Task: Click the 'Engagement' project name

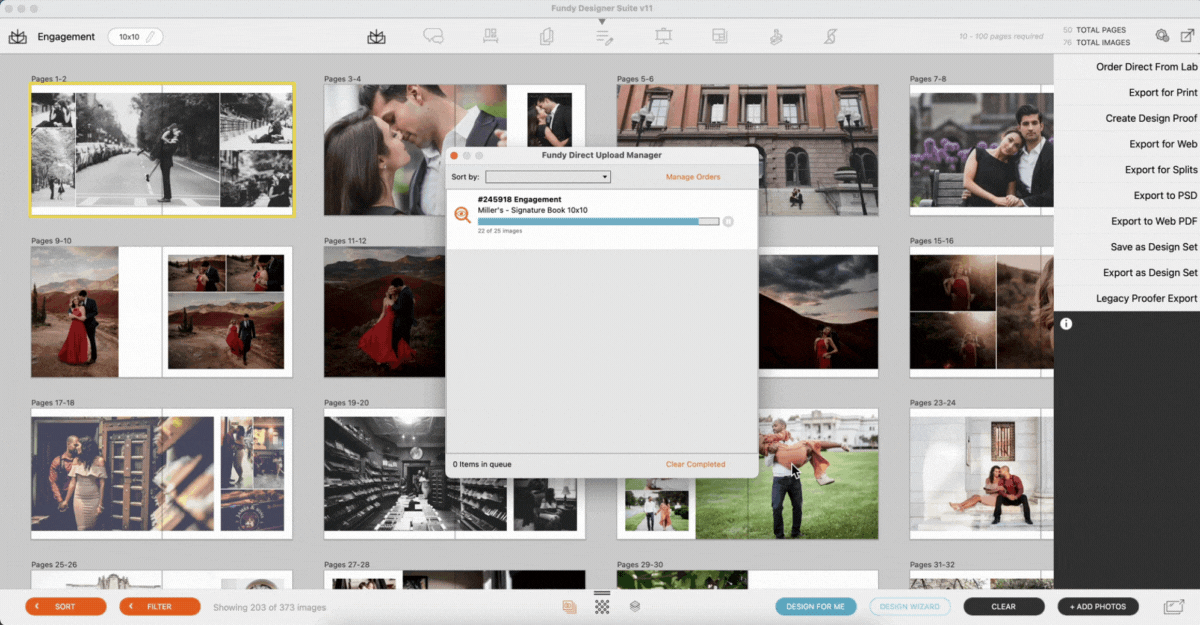Action: [x=66, y=37]
